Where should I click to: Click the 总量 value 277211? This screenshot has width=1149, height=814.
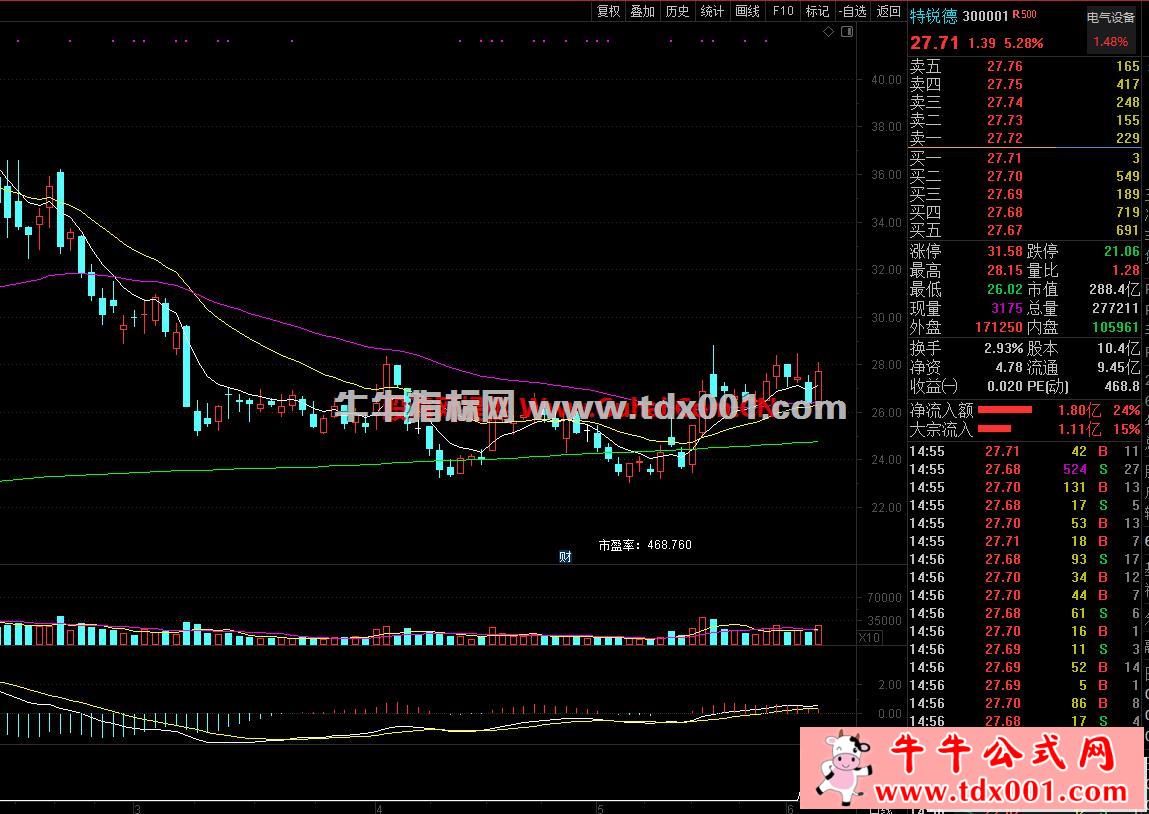pos(1116,309)
